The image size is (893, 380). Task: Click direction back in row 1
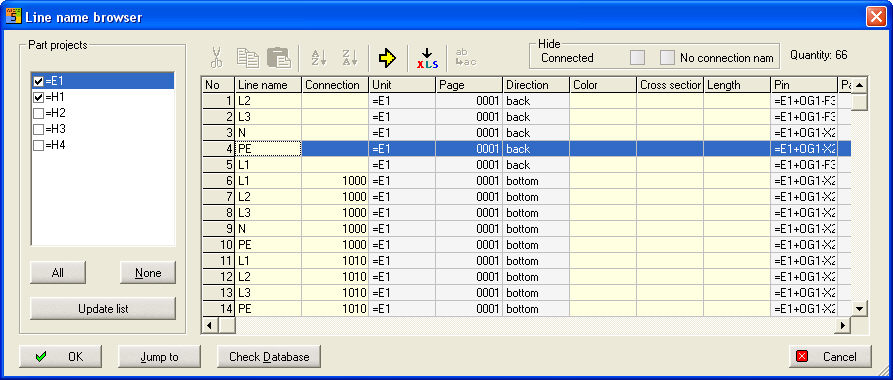pos(536,101)
